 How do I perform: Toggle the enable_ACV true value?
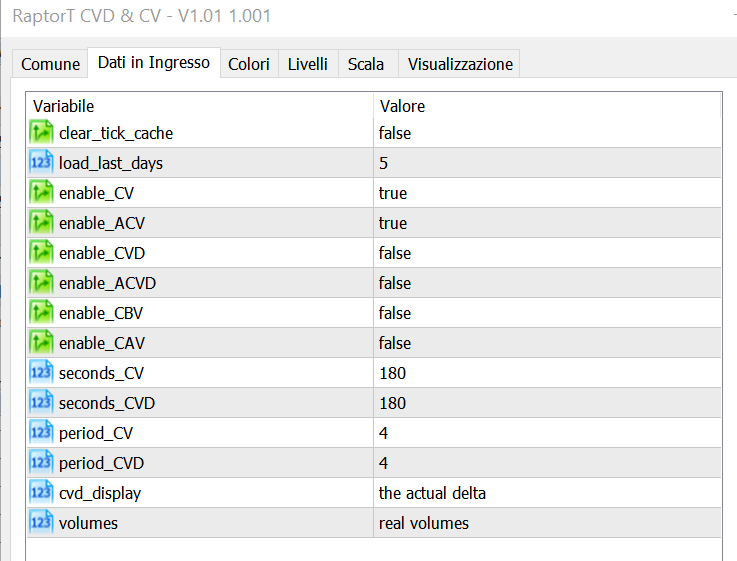pyautogui.click(x=393, y=223)
